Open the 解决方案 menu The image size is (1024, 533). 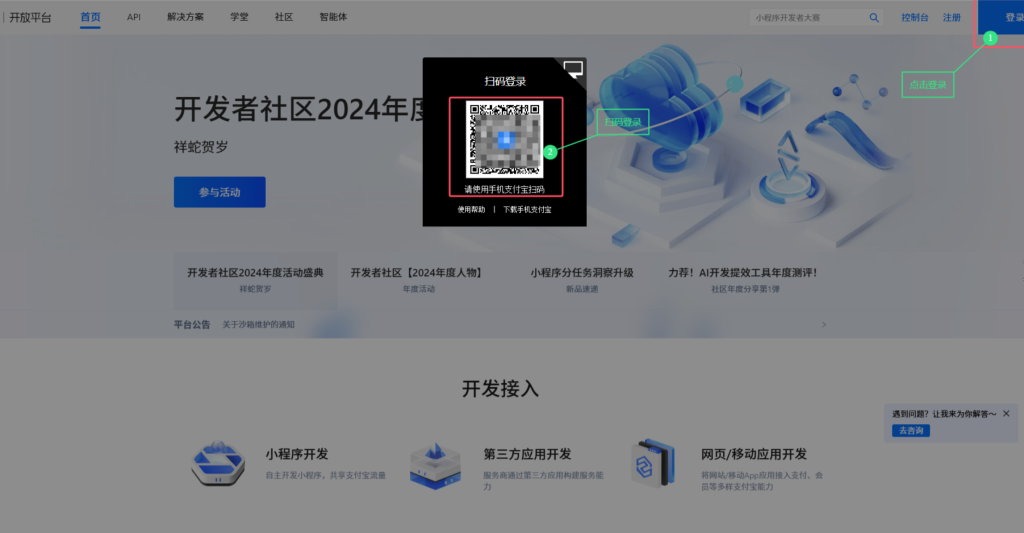[x=185, y=18]
